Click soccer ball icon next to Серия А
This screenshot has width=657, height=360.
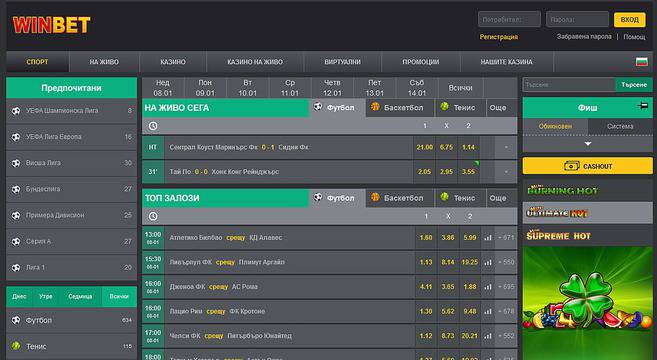(16, 241)
